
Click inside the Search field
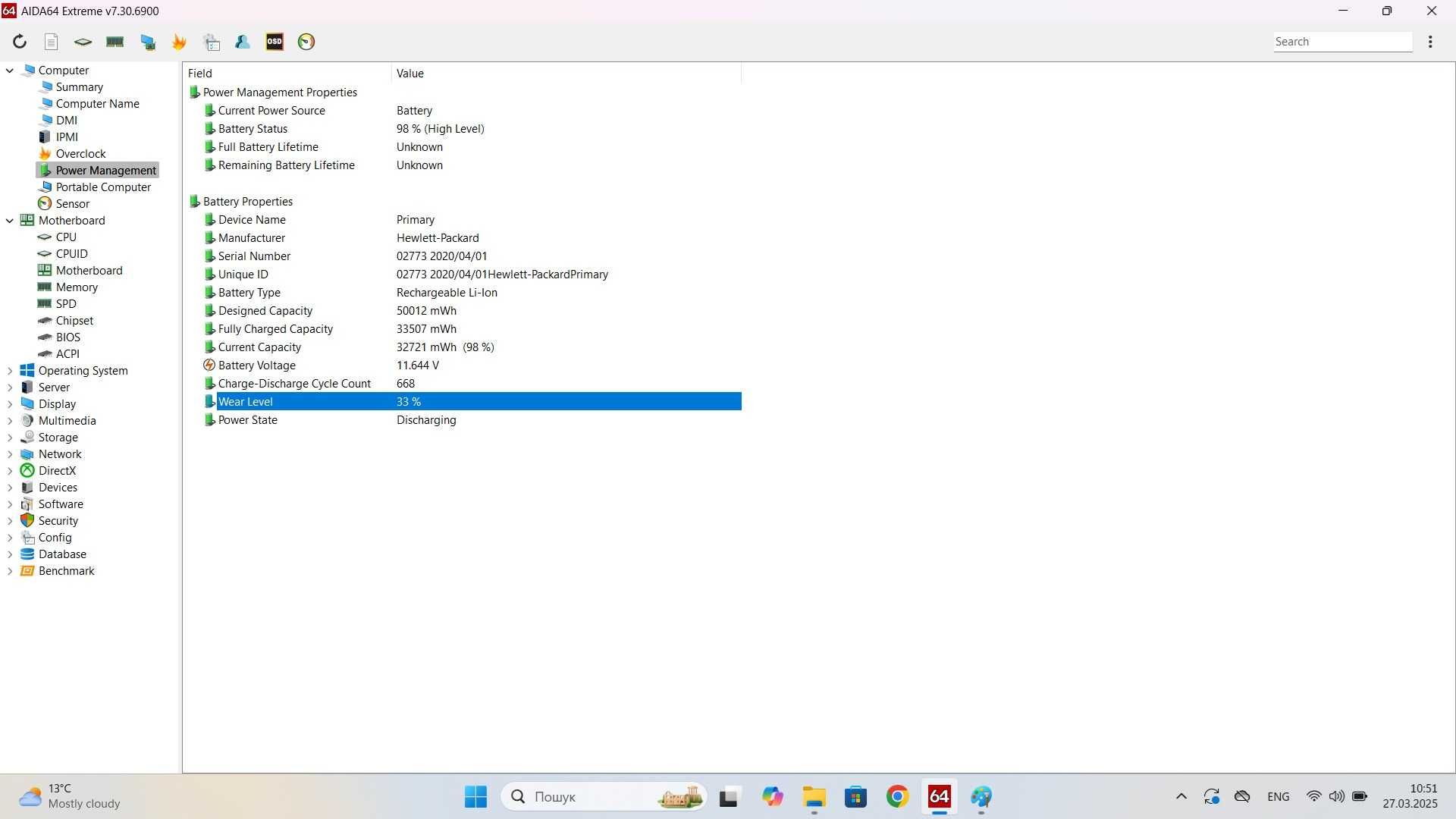1342,42
